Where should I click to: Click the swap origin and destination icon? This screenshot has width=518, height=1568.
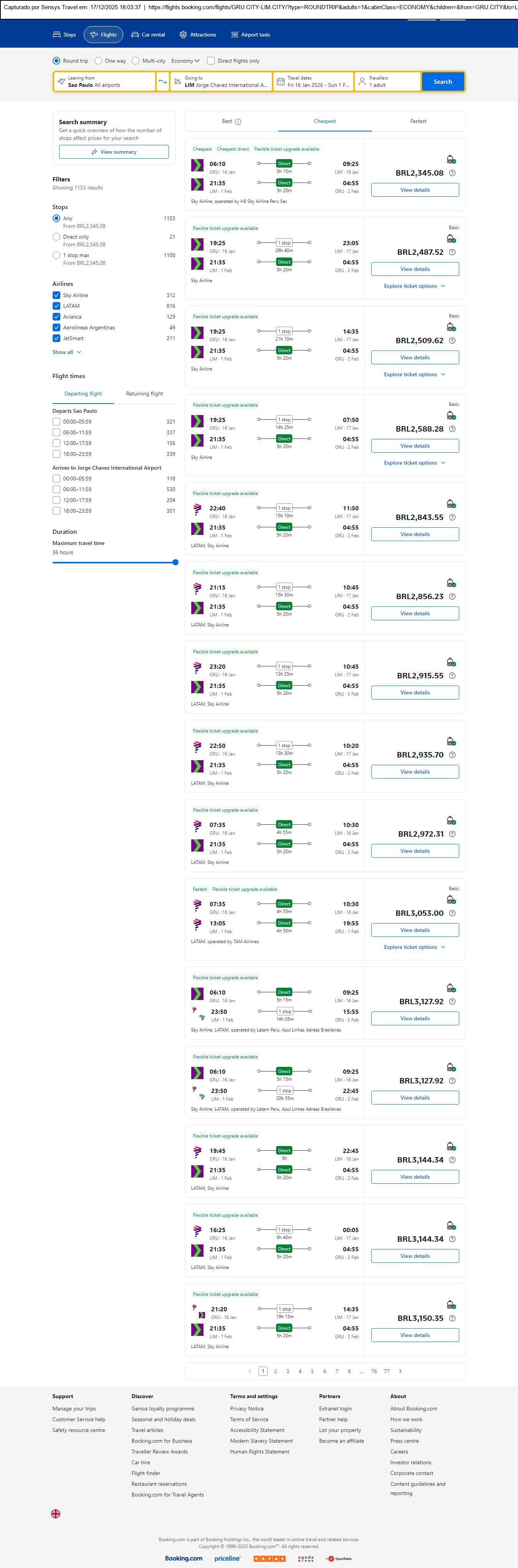[x=162, y=81]
